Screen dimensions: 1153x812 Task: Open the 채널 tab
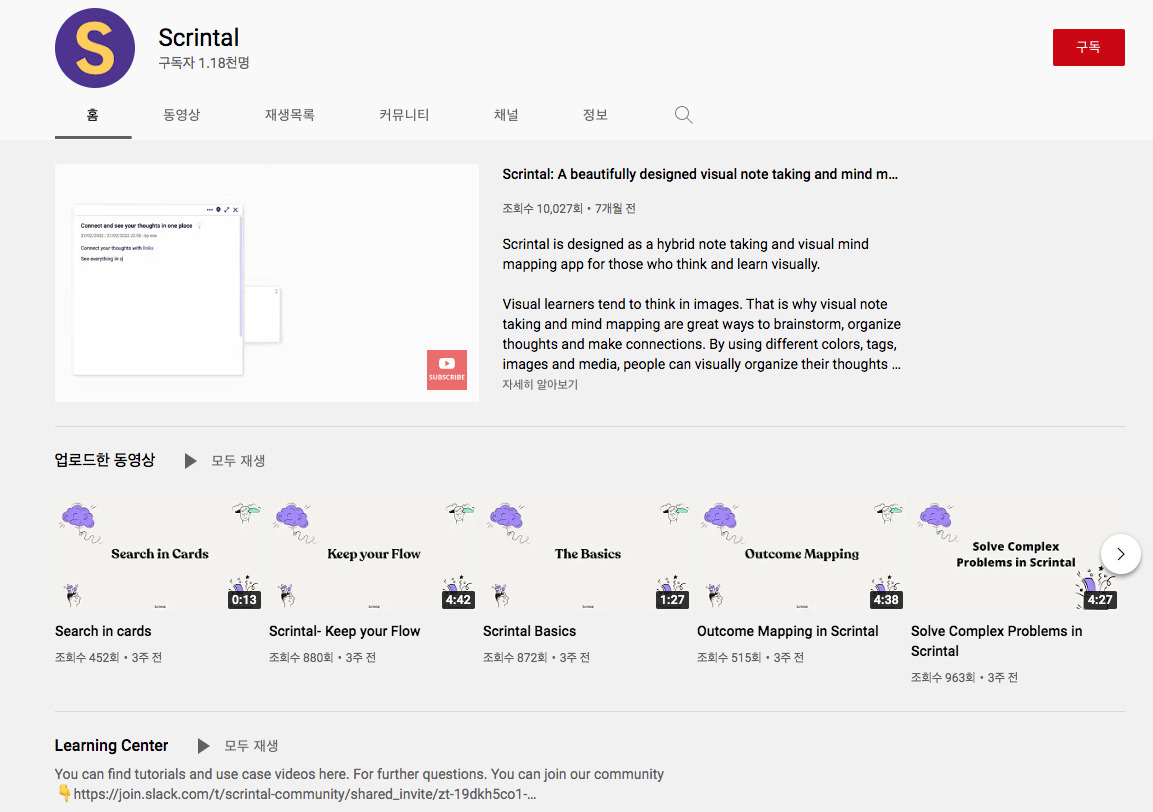coord(506,115)
